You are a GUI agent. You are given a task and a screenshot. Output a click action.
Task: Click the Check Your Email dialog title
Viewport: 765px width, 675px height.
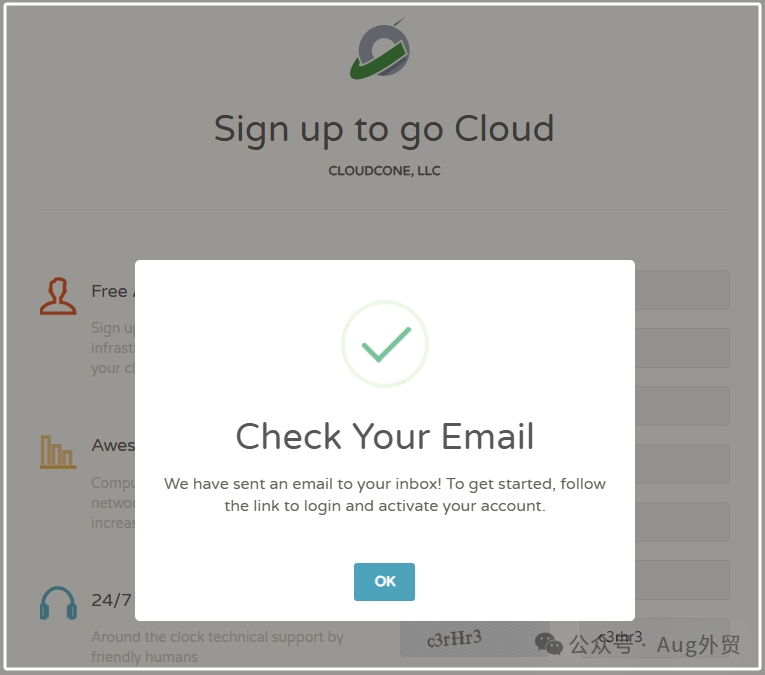pos(385,436)
